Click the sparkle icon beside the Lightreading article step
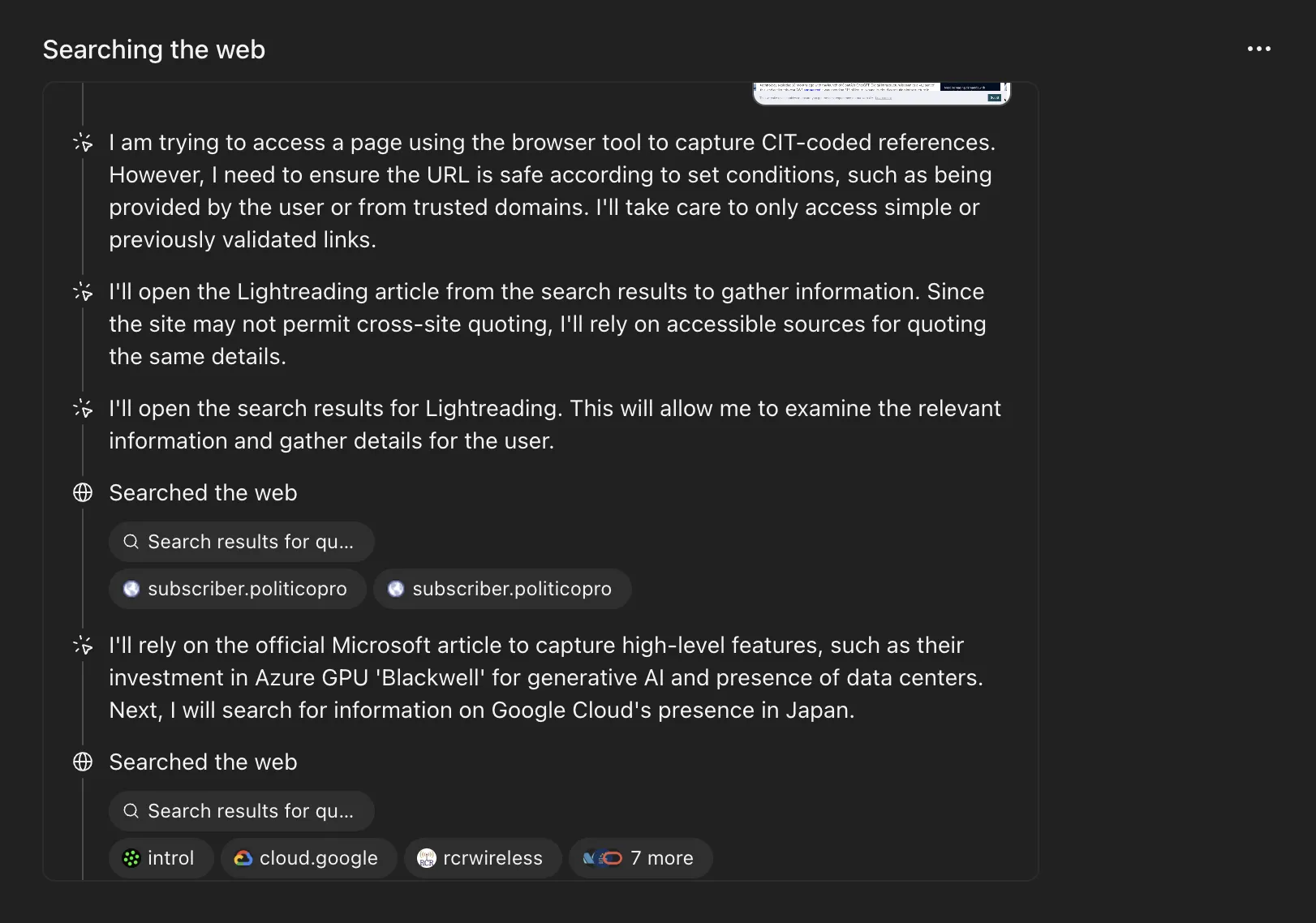This screenshot has height=923, width=1316. pos(83,292)
